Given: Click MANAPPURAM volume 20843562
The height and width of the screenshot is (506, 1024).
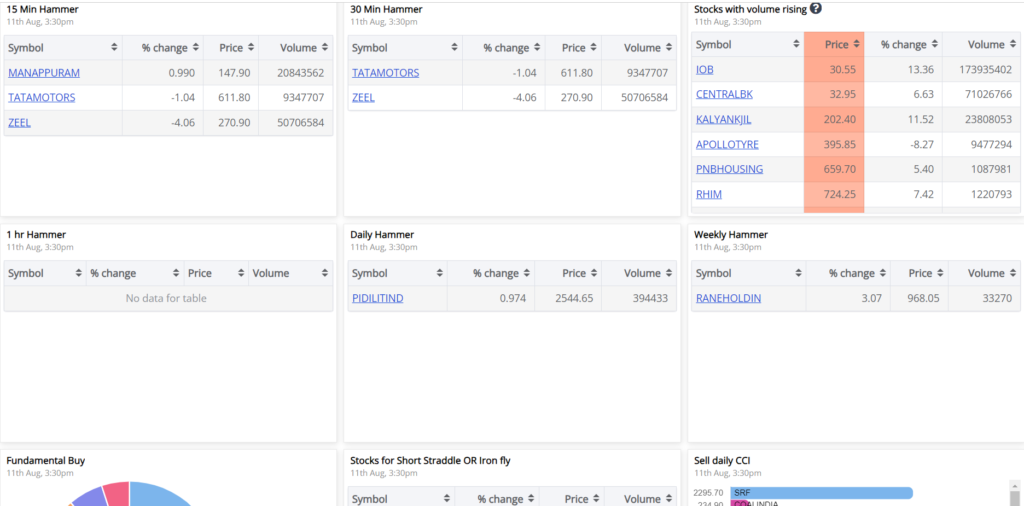Looking at the screenshot, I should click(300, 72).
